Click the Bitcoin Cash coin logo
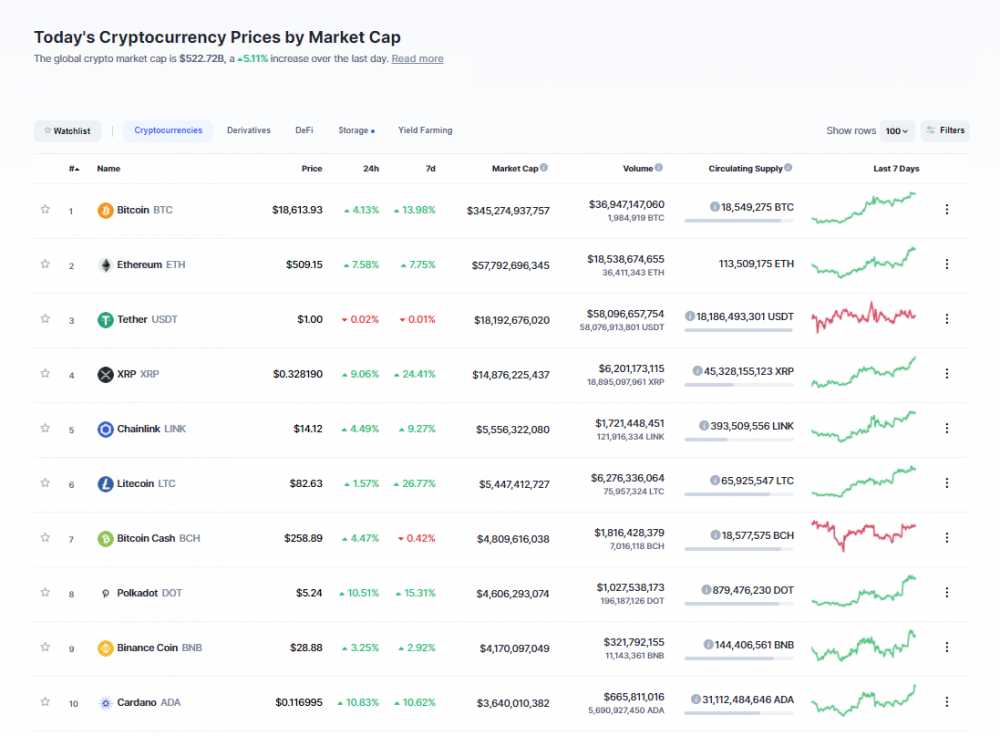 [105, 539]
